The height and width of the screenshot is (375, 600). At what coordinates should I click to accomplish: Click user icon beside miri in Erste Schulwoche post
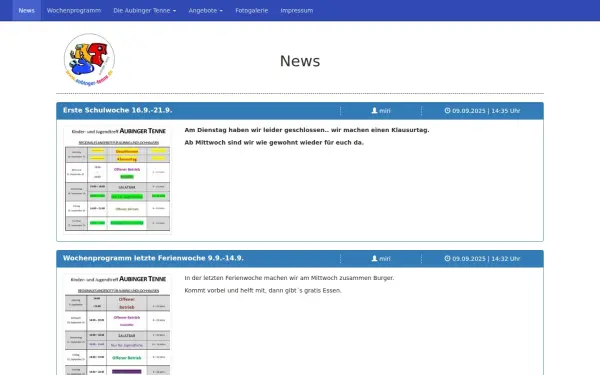374,111
